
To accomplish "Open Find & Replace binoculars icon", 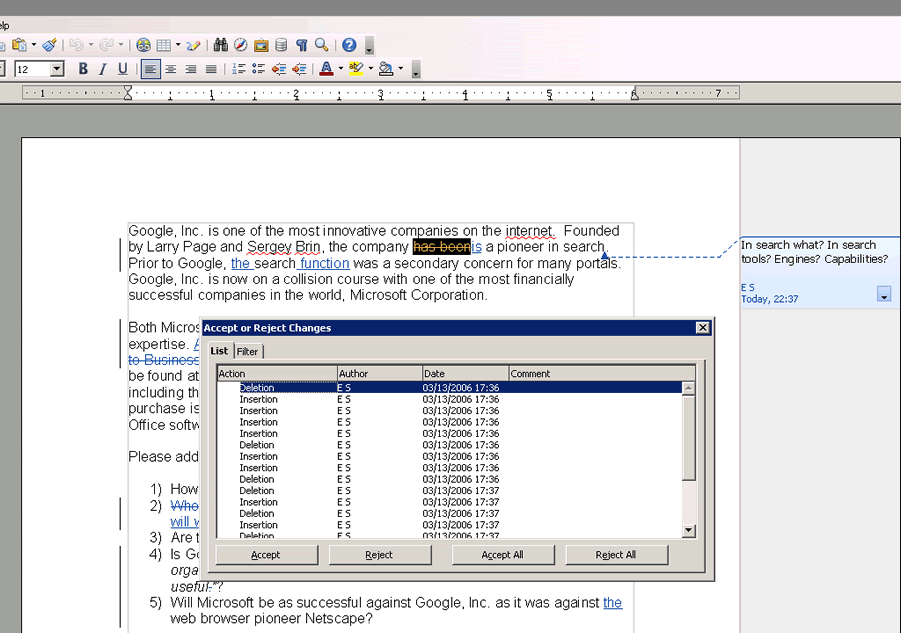I will click(x=221, y=45).
